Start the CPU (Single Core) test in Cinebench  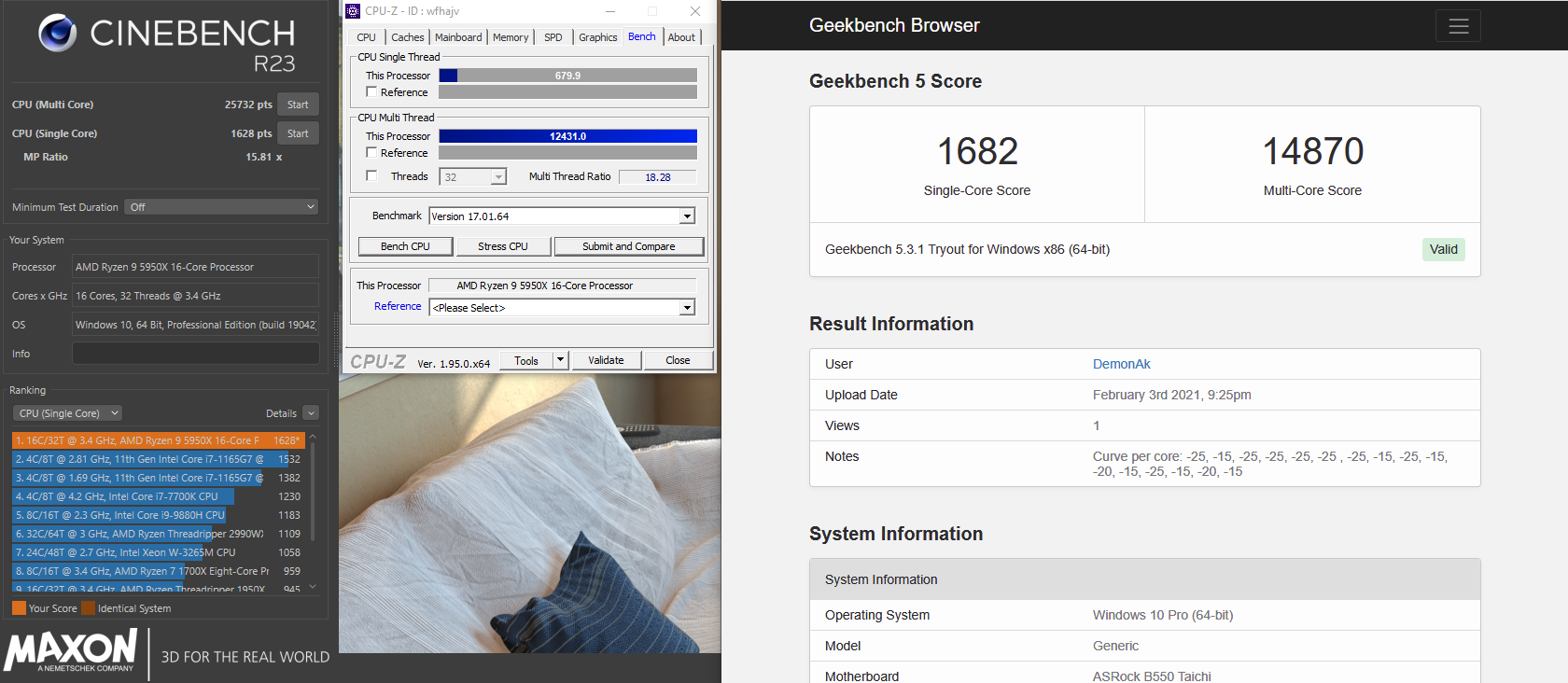298,133
